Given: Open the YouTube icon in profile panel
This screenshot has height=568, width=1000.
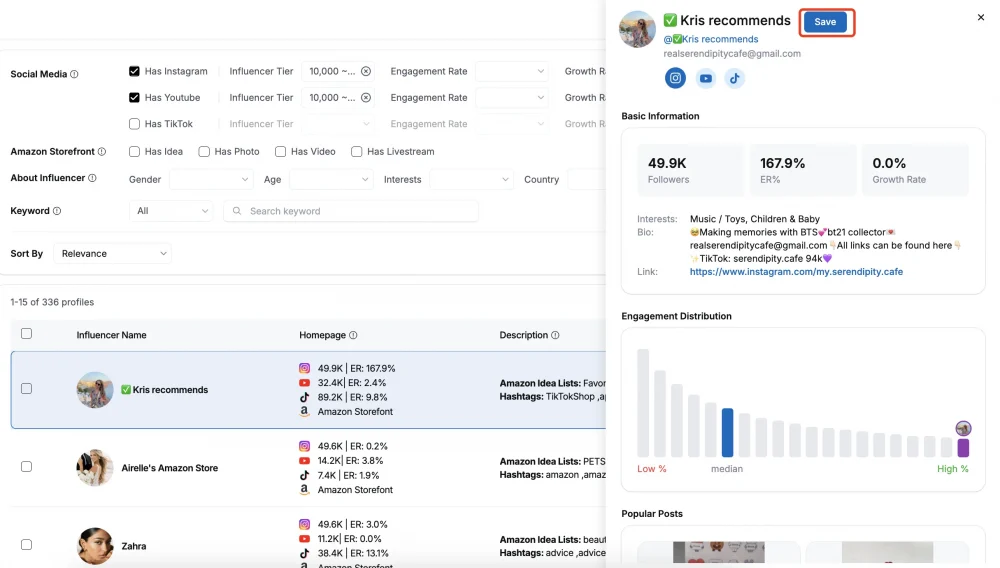Looking at the screenshot, I should point(705,78).
